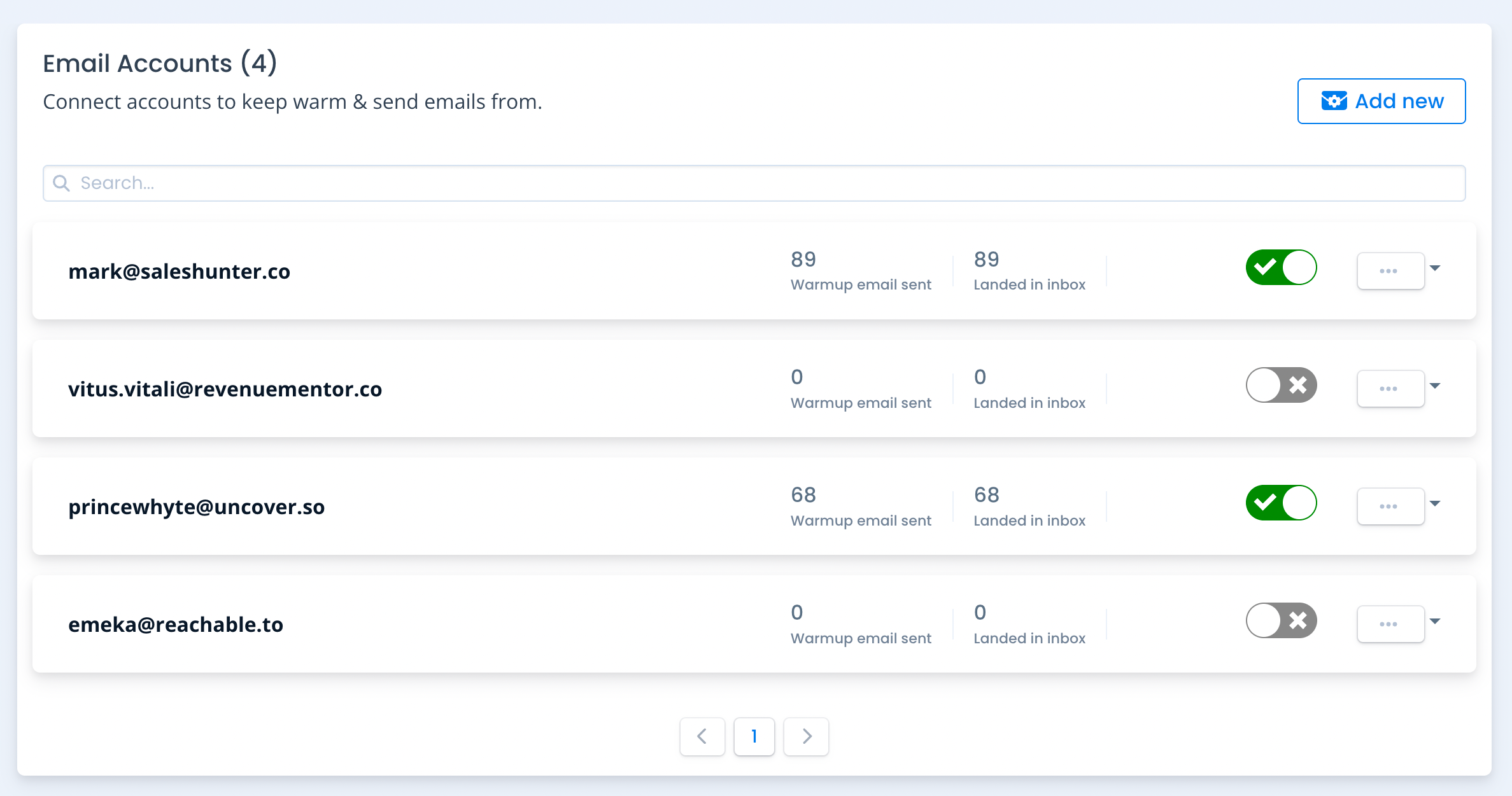The image size is (1512, 796).
Task: Open the three-dots menu for mark@saleshunter.co
Action: pos(1390,271)
